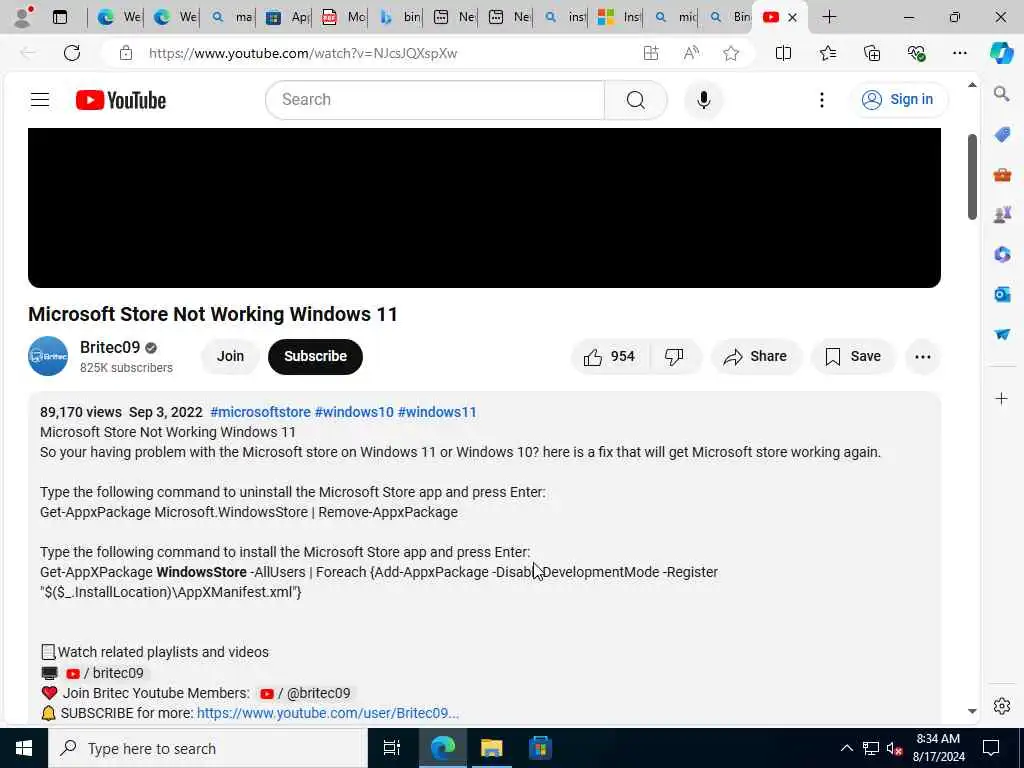Screen dimensions: 1024x768
Task: Dislike the video
Action: click(x=675, y=357)
